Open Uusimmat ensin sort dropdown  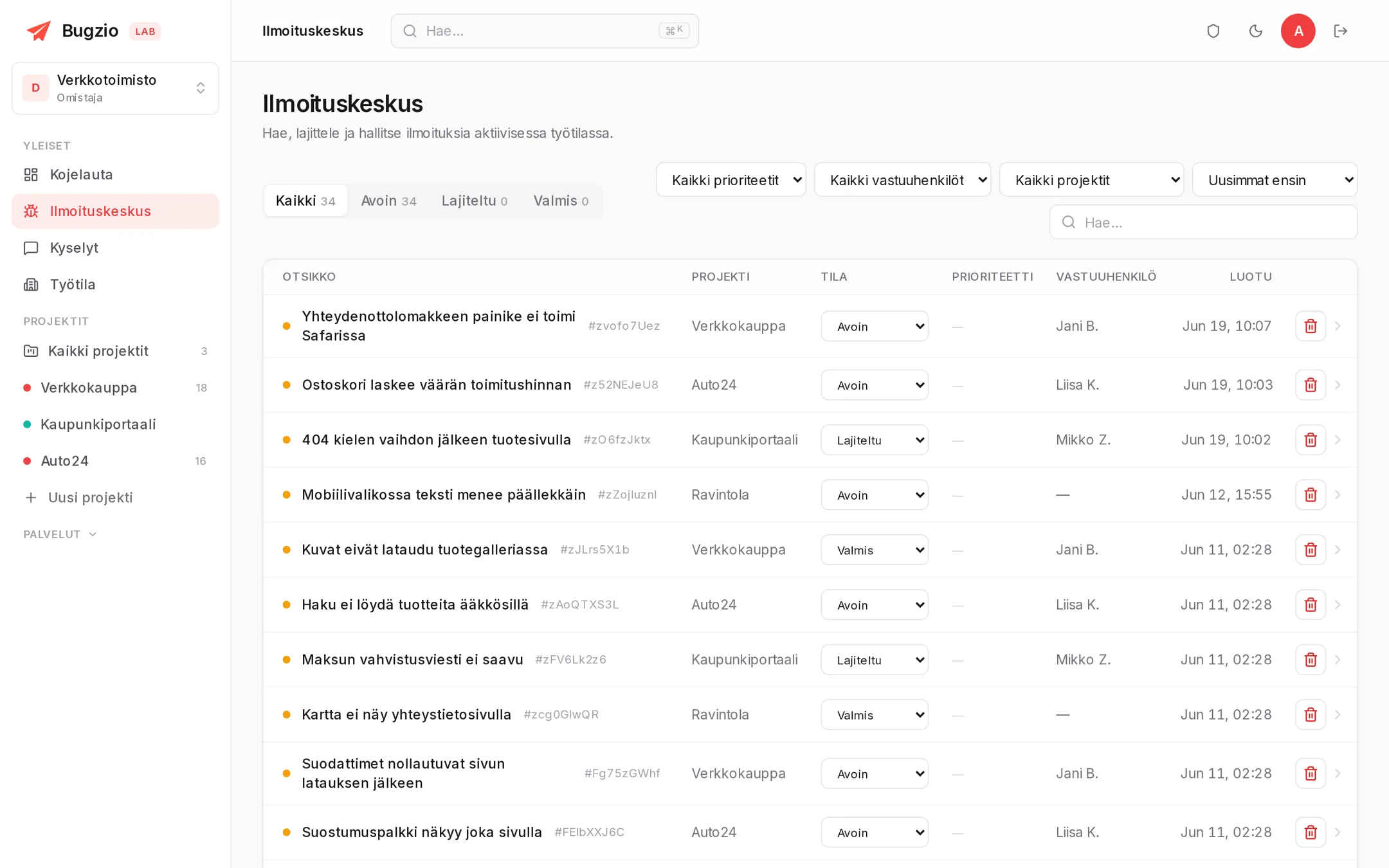pyautogui.click(x=1275, y=180)
